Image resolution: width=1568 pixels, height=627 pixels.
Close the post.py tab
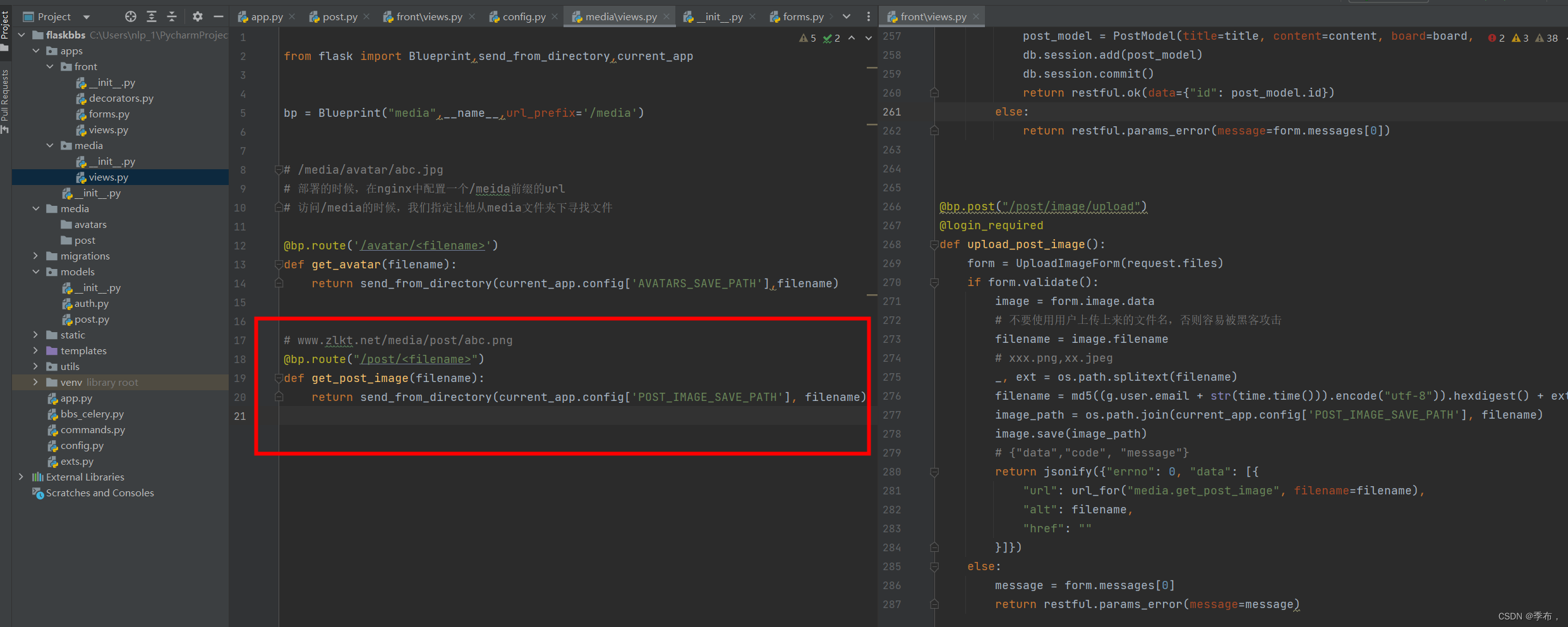(x=366, y=17)
